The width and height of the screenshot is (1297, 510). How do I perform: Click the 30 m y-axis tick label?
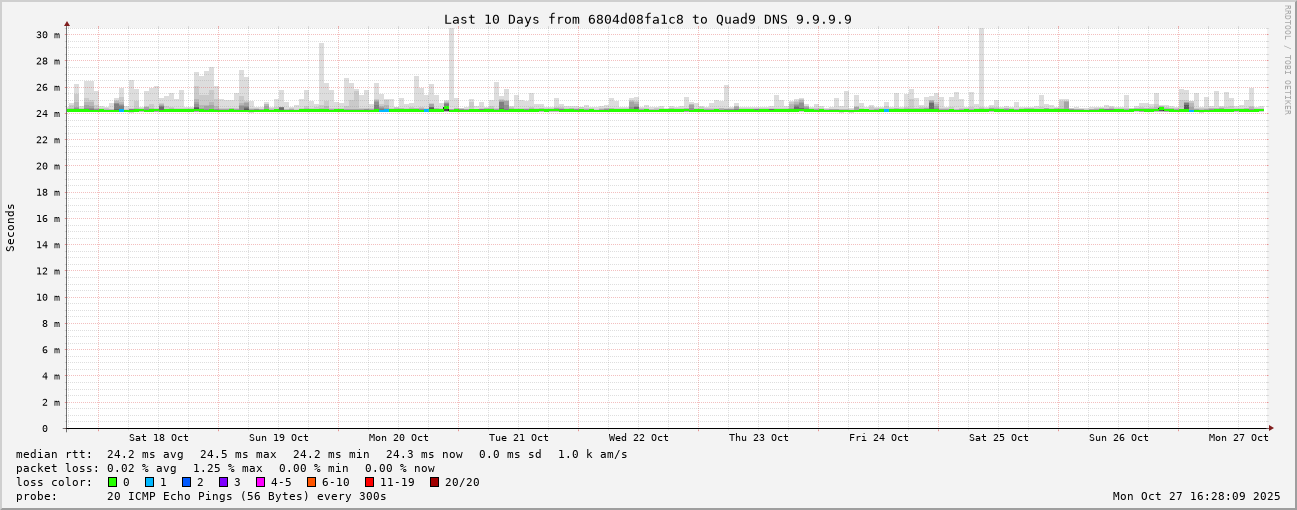click(x=48, y=35)
